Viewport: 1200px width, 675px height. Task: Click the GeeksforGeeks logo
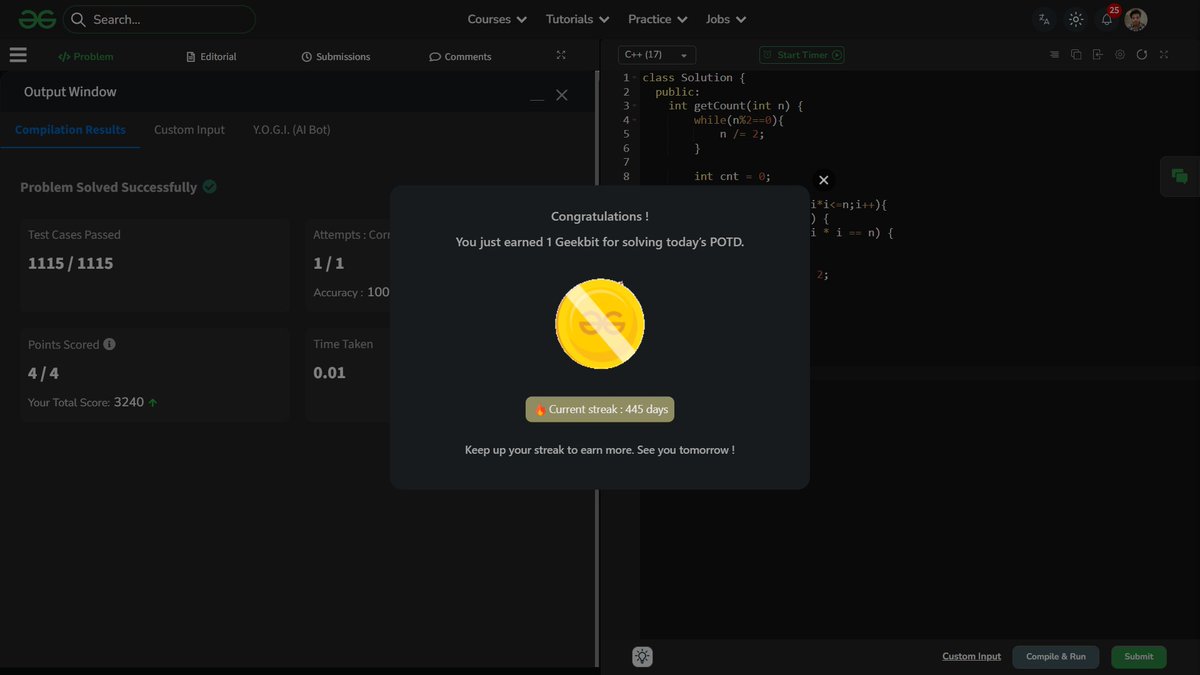(37, 19)
